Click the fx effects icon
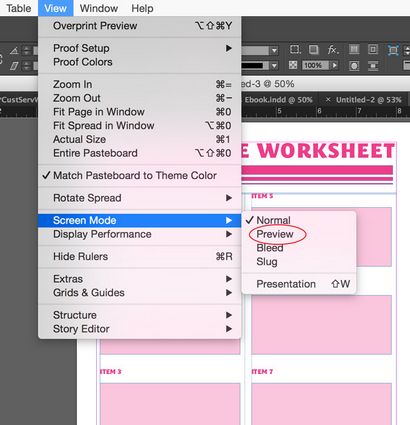Screen dimensions: 410x425 point(333,50)
